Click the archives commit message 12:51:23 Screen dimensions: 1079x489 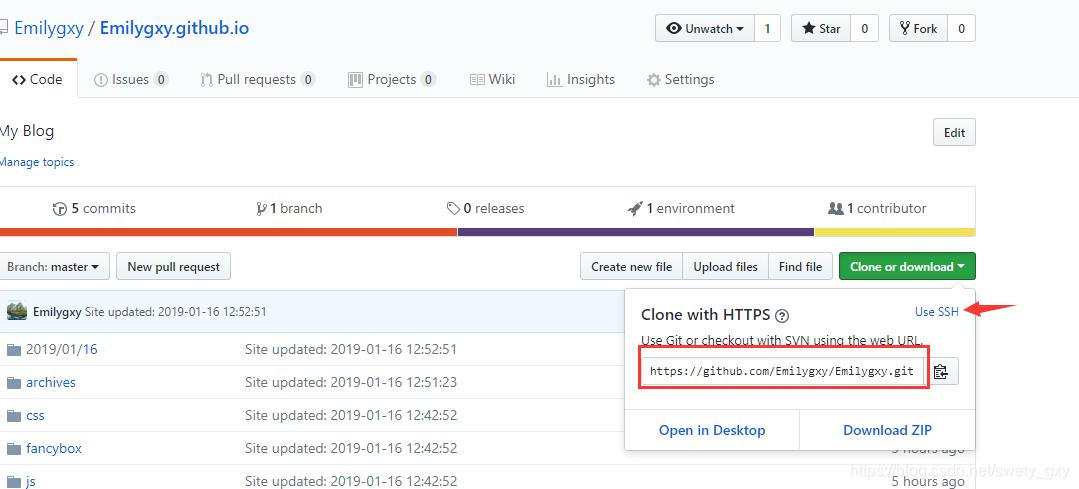[x=351, y=382]
